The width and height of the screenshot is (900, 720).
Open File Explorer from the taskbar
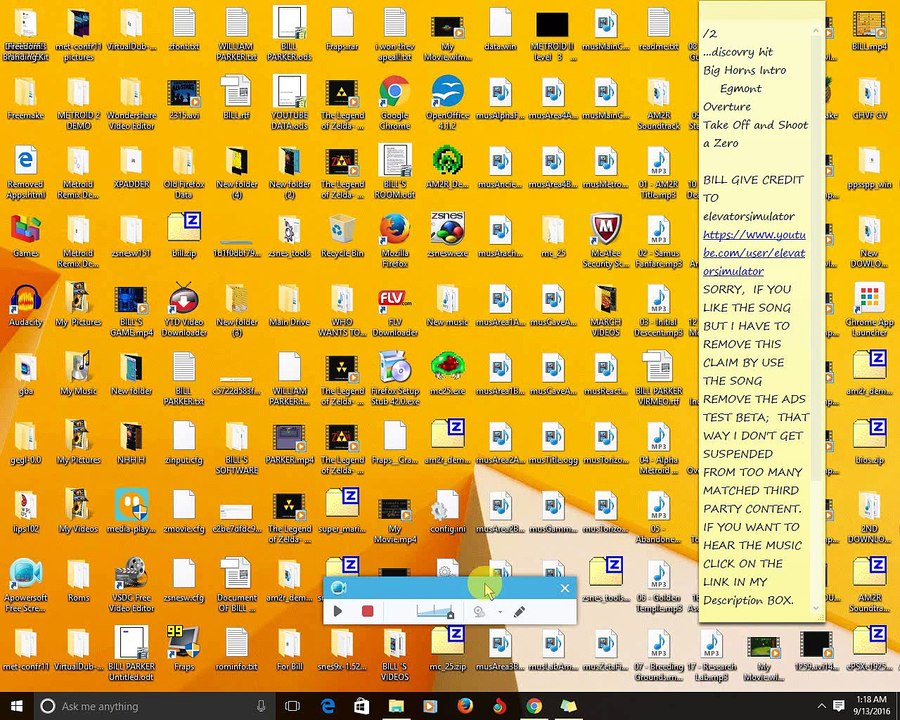coord(396,706)
